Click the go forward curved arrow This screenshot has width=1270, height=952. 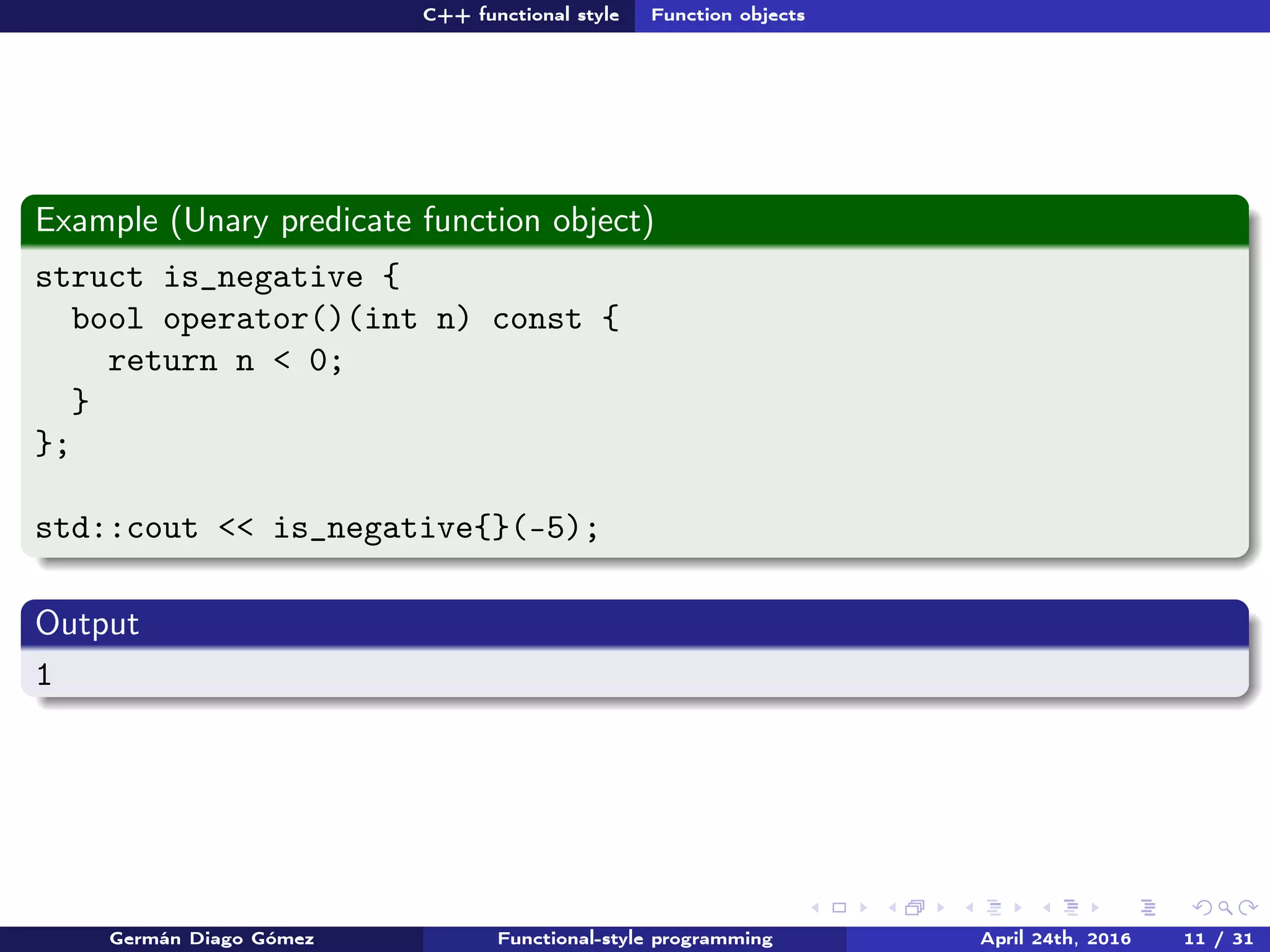[x=1248, y=908]
